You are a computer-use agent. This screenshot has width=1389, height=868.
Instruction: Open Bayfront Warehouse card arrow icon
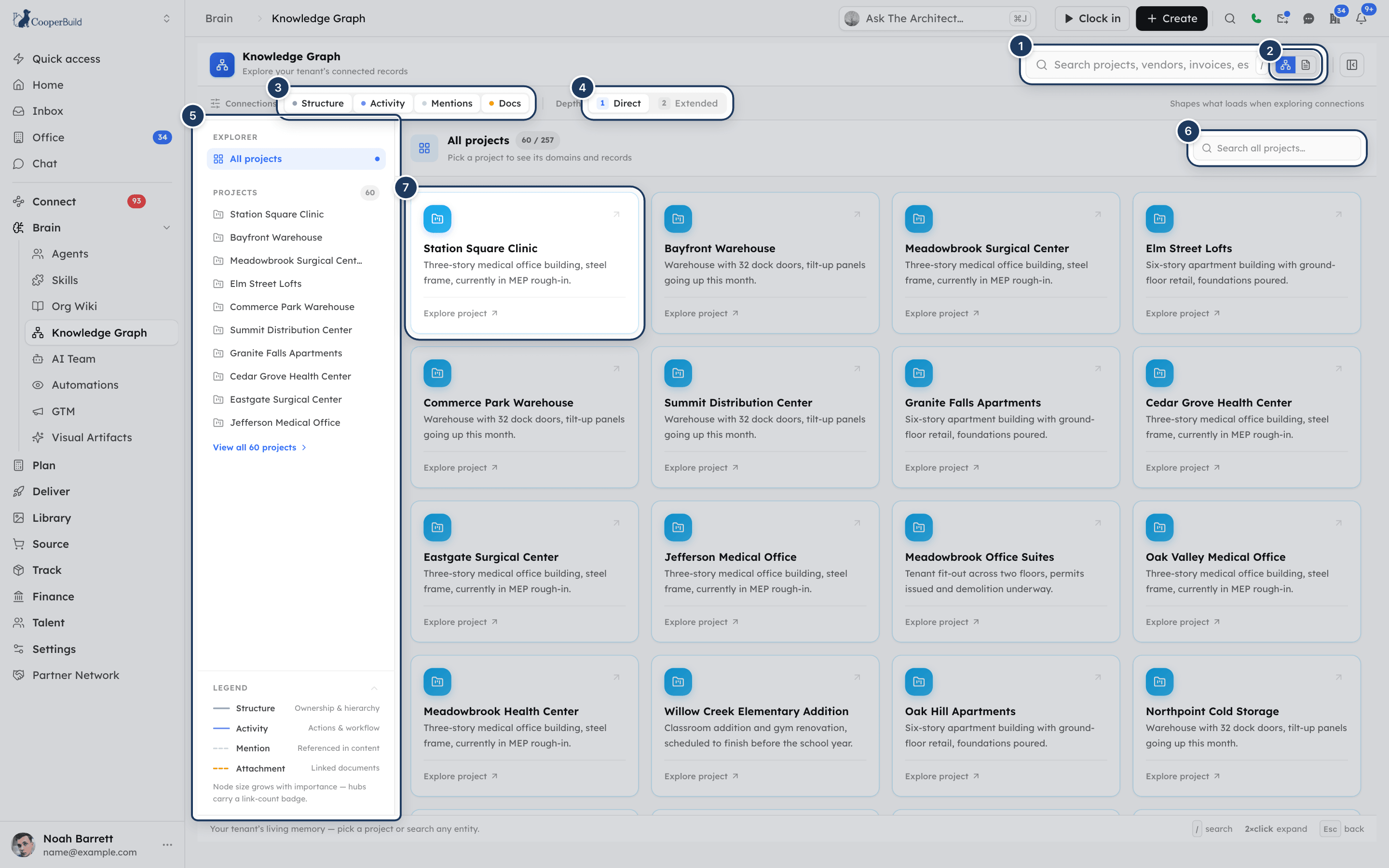click(857, 214)
